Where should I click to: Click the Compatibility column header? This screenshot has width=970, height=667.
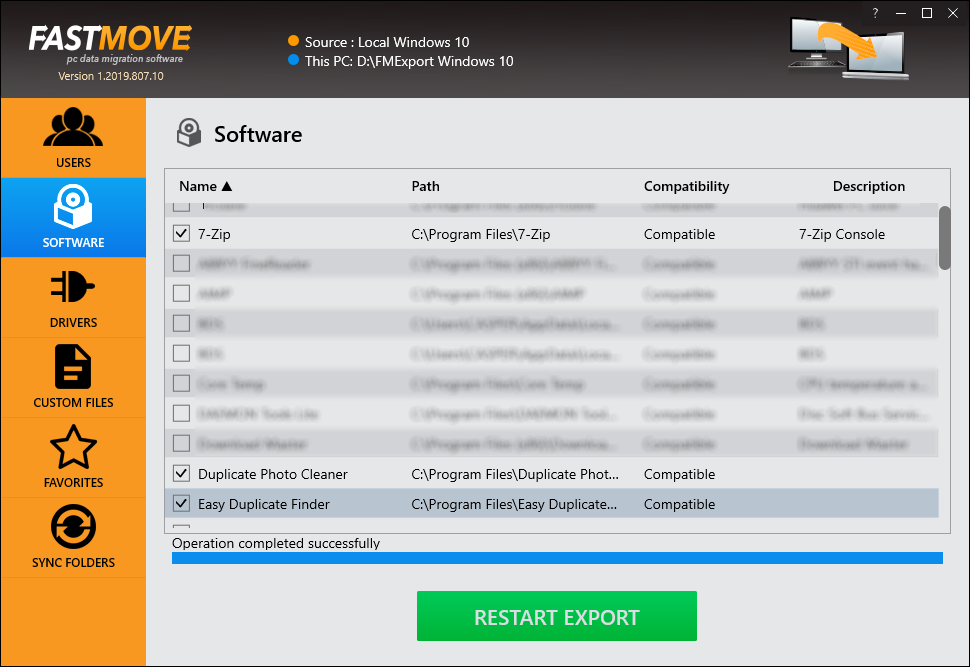click(x=686, y=186)
